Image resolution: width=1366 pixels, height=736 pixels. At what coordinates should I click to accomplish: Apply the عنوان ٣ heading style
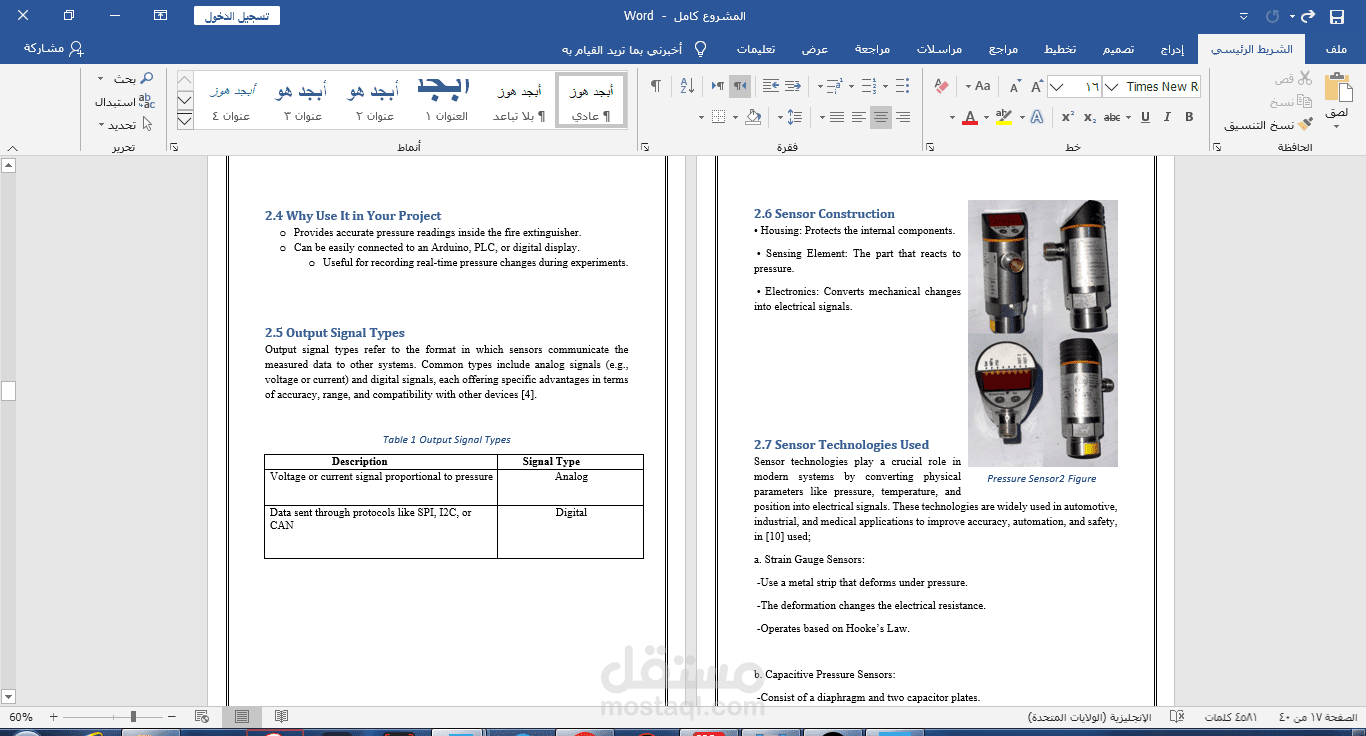click(x=303, y=100)
